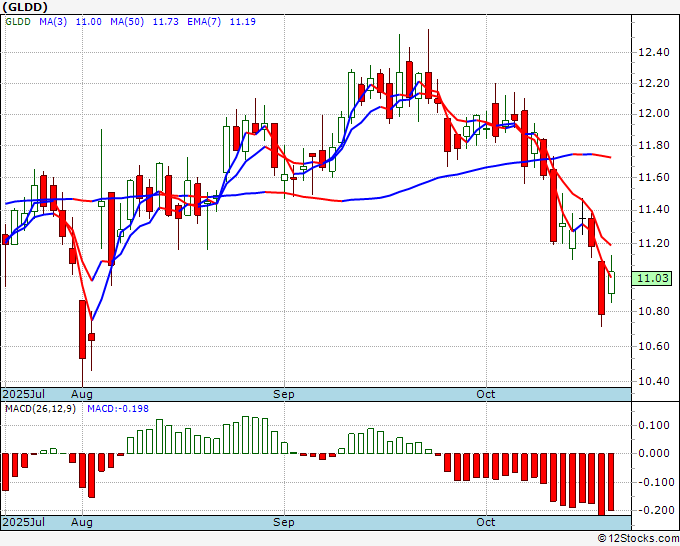Click the 11.60 price axis label
Screen dimensions: 680x546
click(654, 177)
